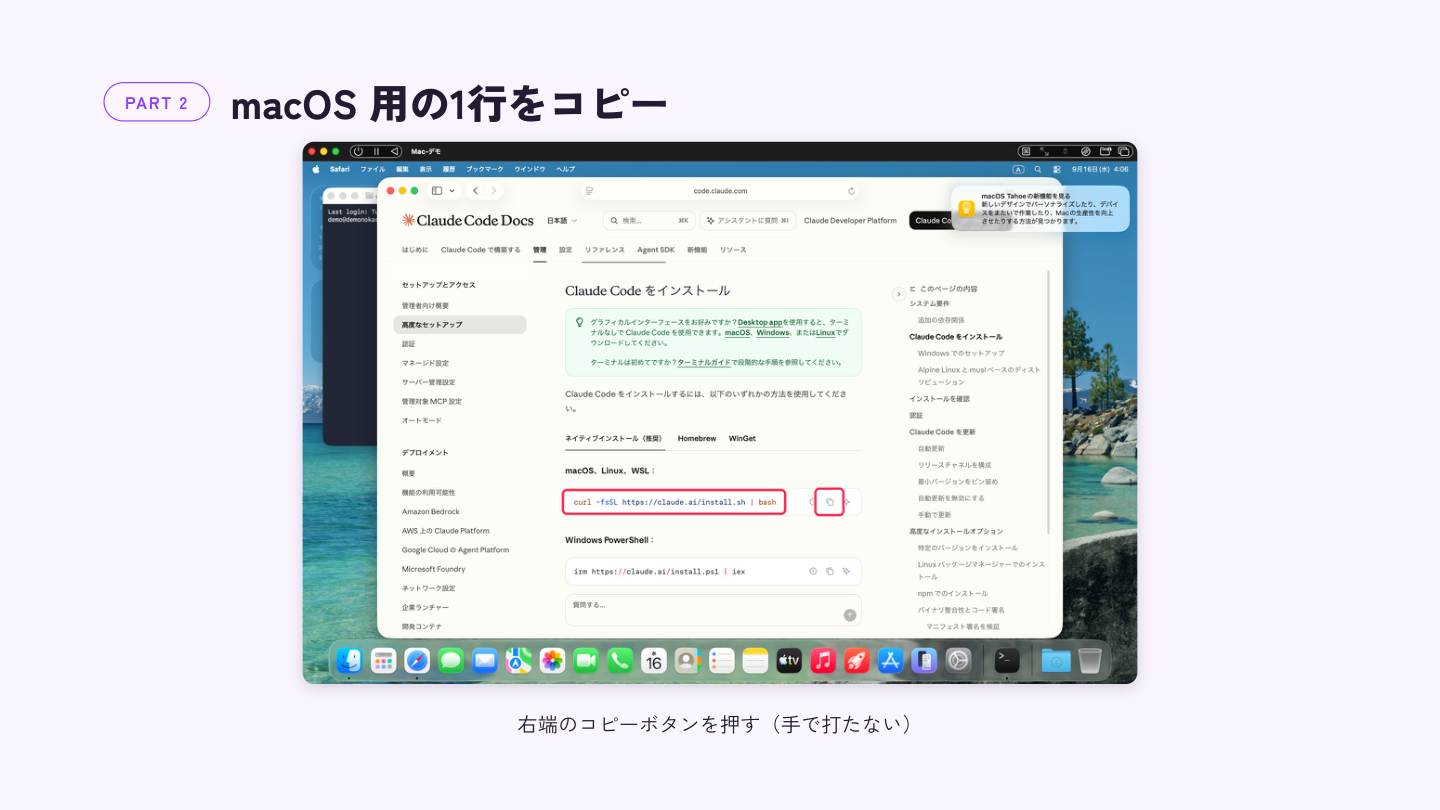The image size is (1440, 810).
Task: Select Amazon Bedrock in sidebar
Action: [431, 512]
